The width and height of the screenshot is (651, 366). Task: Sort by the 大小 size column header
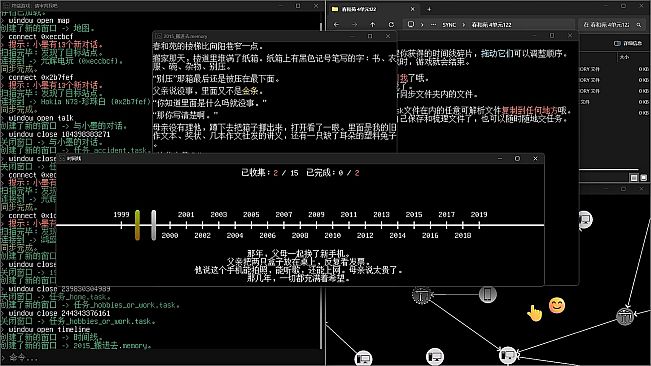click(624, 57)
